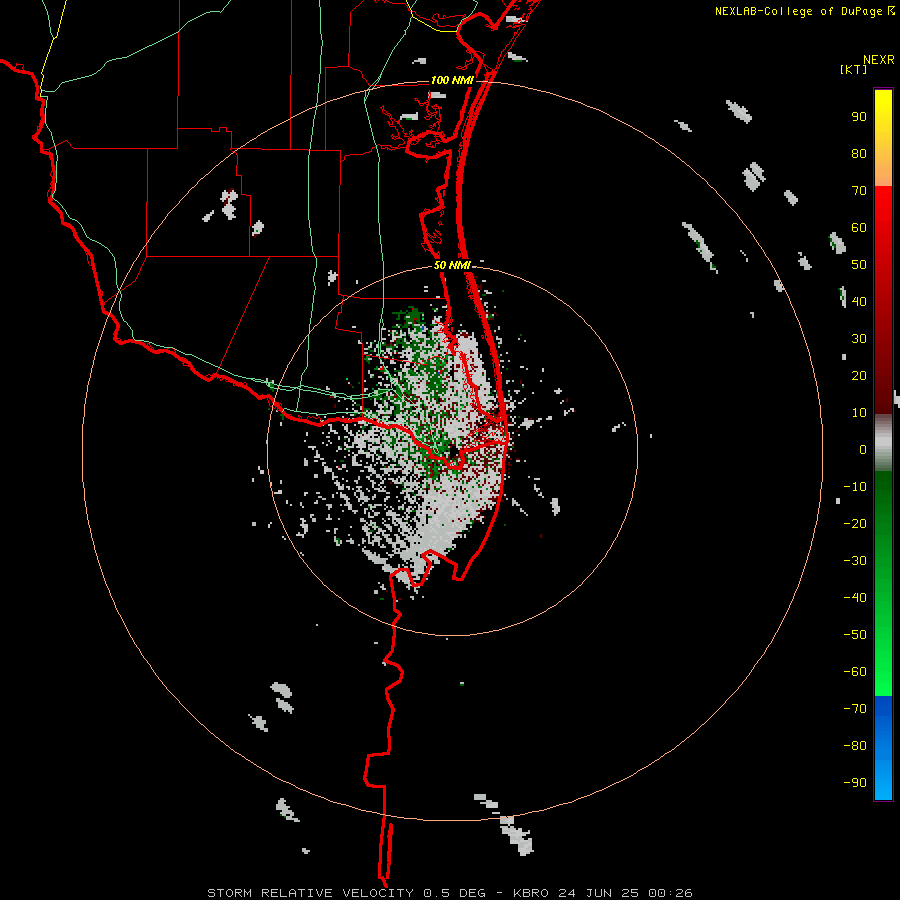
Task: Click the NEXLAB-College of DuPage header text
Action: pos(798,11)
